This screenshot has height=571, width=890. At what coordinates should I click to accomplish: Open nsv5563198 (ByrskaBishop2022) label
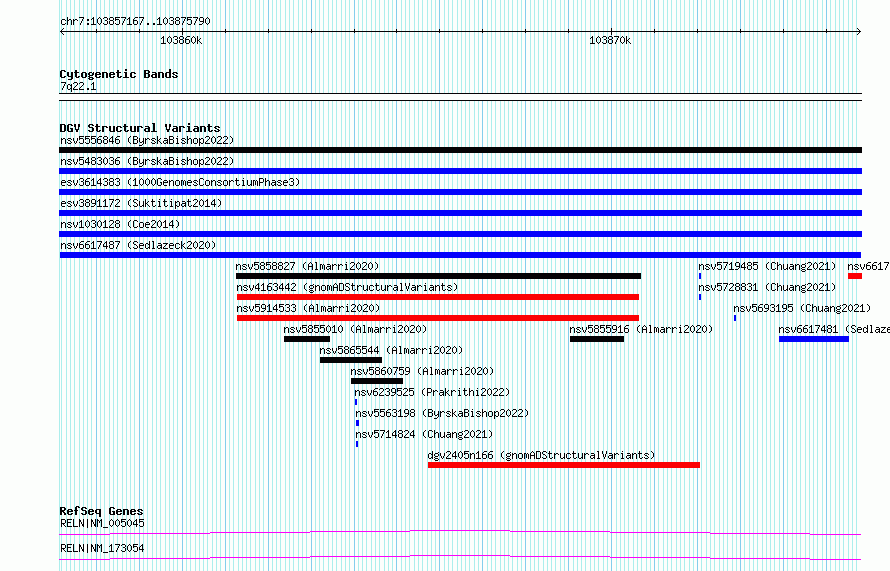(x=442, y=413)
